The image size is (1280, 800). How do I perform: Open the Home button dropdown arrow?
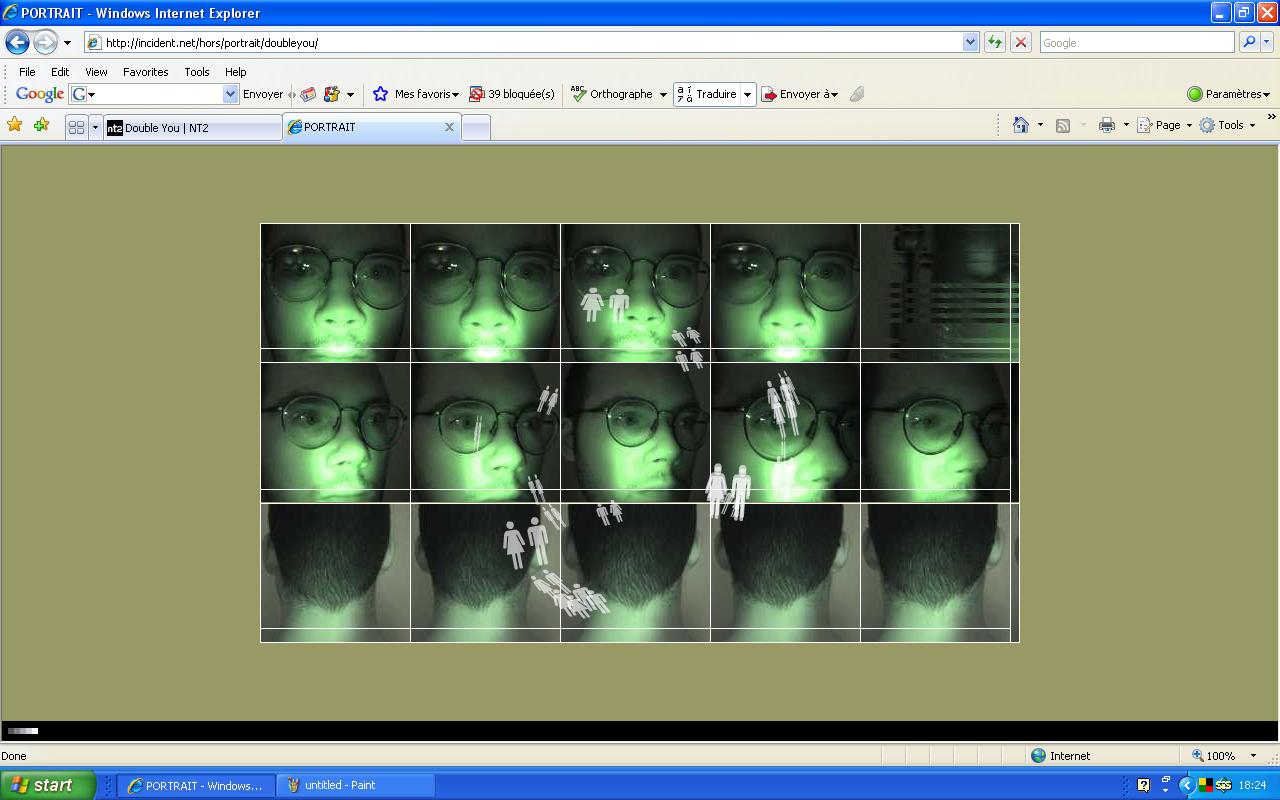click(1040, 126)
